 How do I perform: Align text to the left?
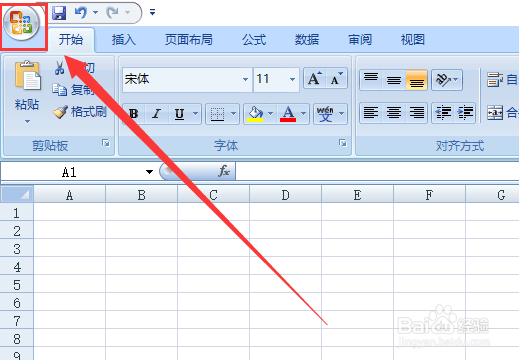coord(371,113)
